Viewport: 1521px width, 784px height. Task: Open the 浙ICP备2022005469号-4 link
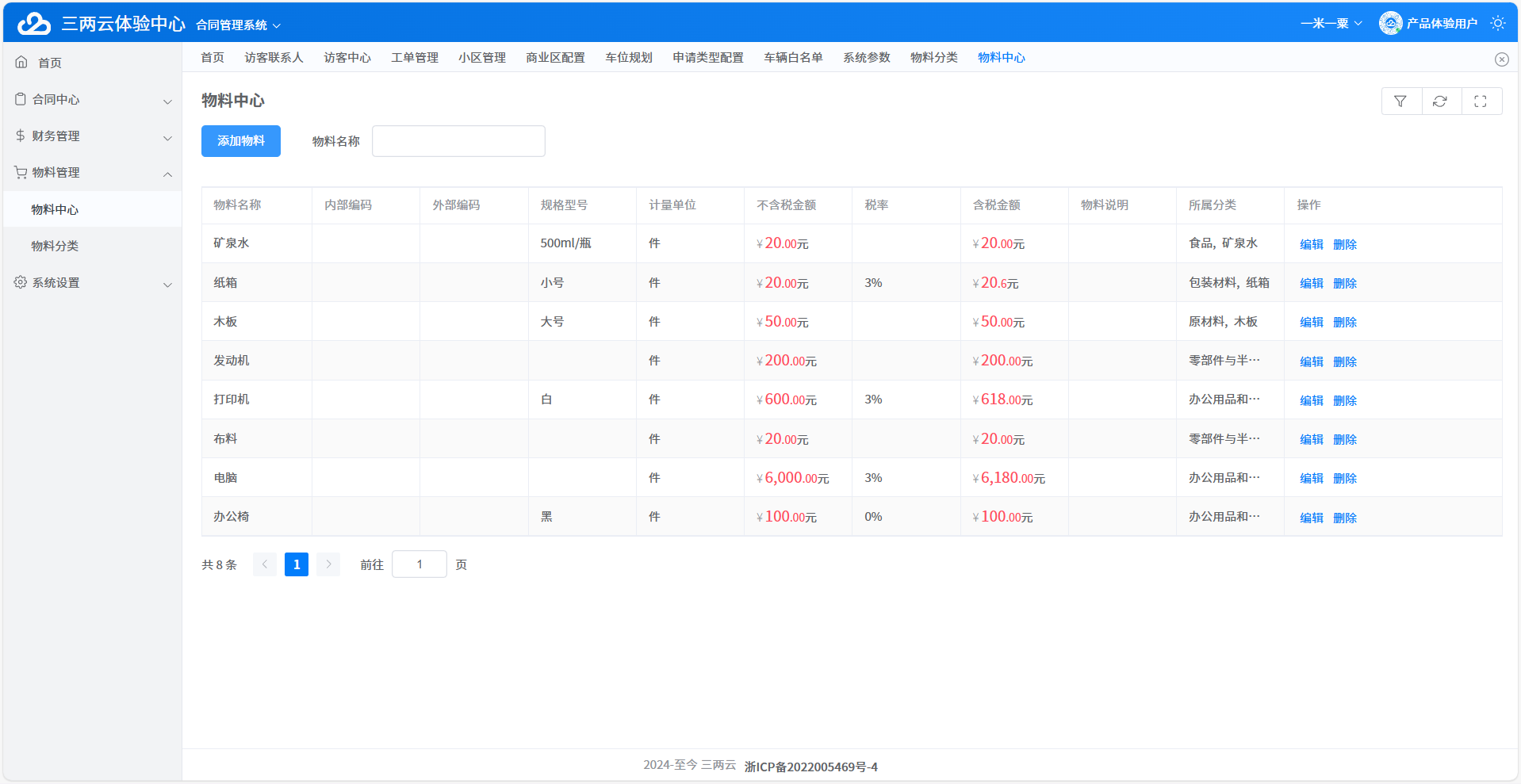tap(810, 767)
